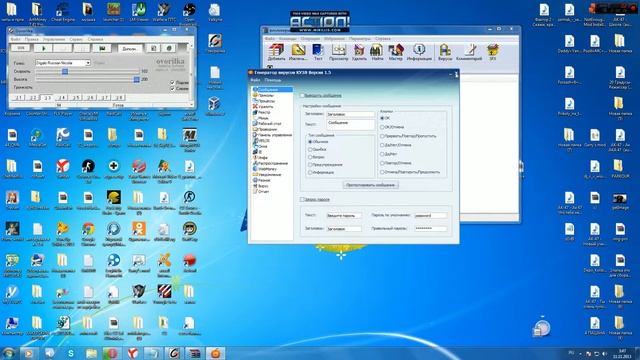Click Просмотр icon in WinRAR toolbar

click(338, 53)
